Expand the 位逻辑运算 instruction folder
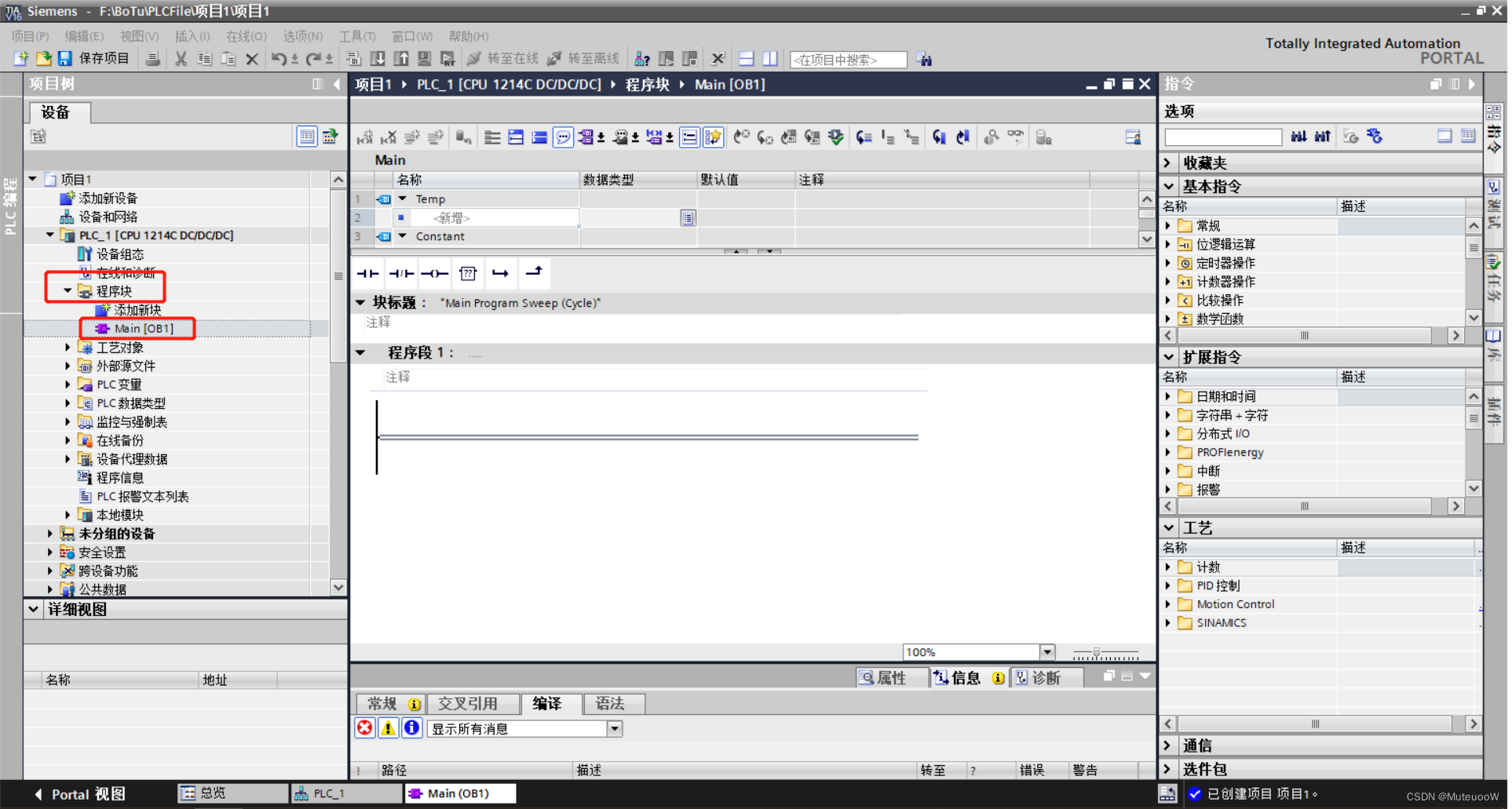The image size is (1512, 809). [x=1167, y=245]
